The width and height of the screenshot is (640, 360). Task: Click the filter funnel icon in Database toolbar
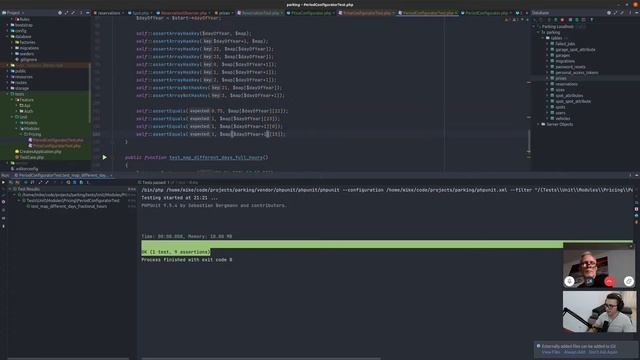tap(592, 20)
